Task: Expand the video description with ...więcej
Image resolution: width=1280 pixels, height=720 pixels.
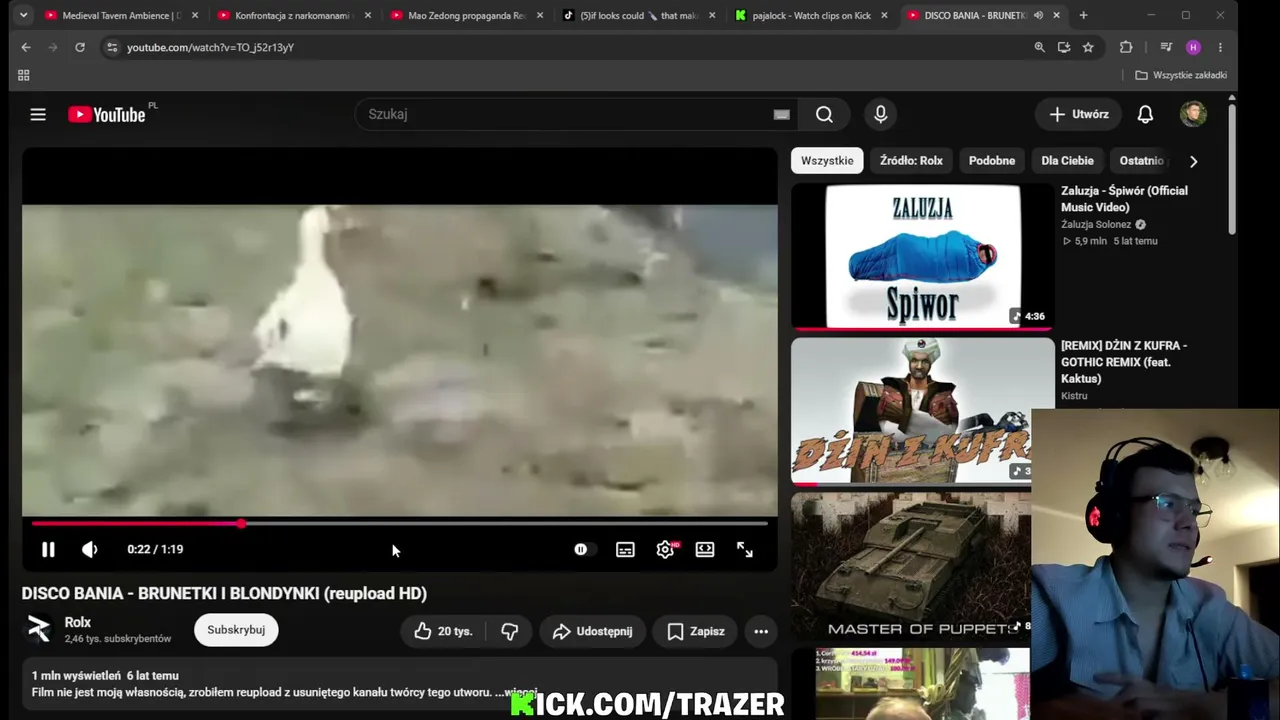Action: [x=516, y=692]
